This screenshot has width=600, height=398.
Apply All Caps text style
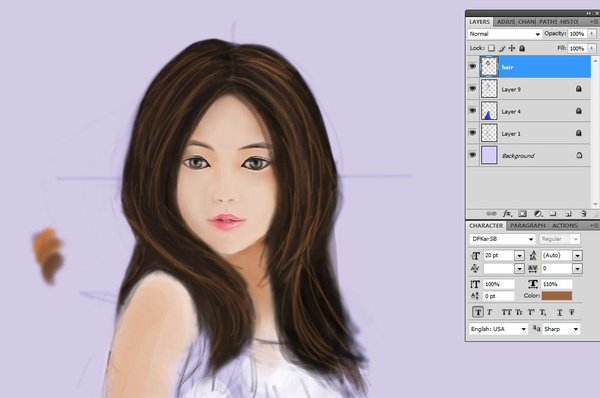coord(506,312)
